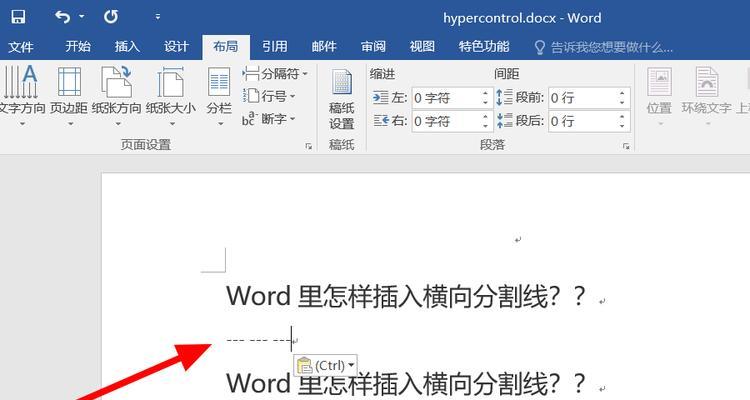Select the 布局 tab
750x400 pixels.
[226, 46]
